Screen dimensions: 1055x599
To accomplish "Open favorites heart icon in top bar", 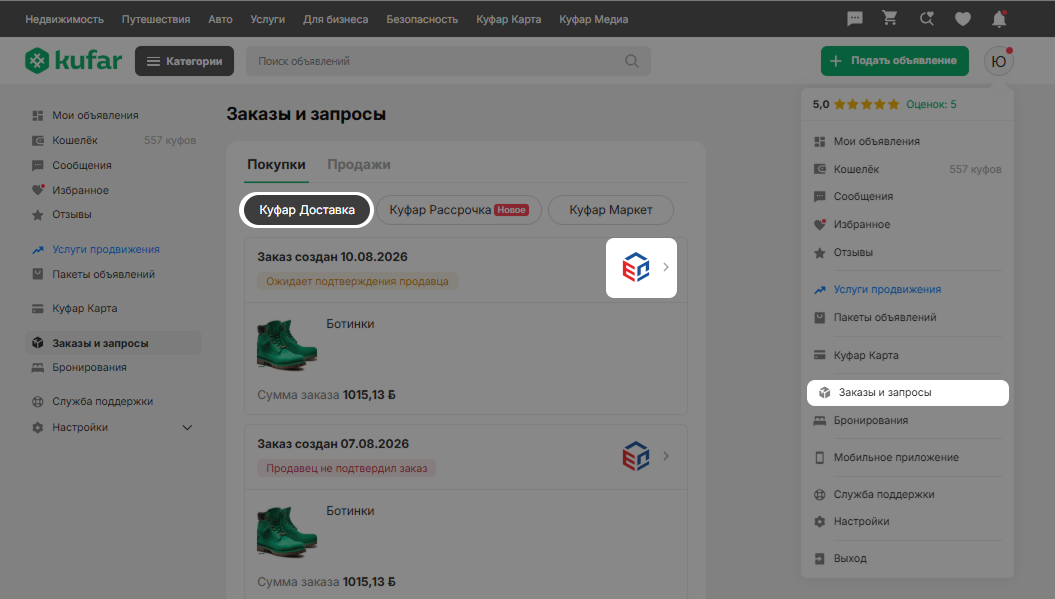I will [963, 20].
